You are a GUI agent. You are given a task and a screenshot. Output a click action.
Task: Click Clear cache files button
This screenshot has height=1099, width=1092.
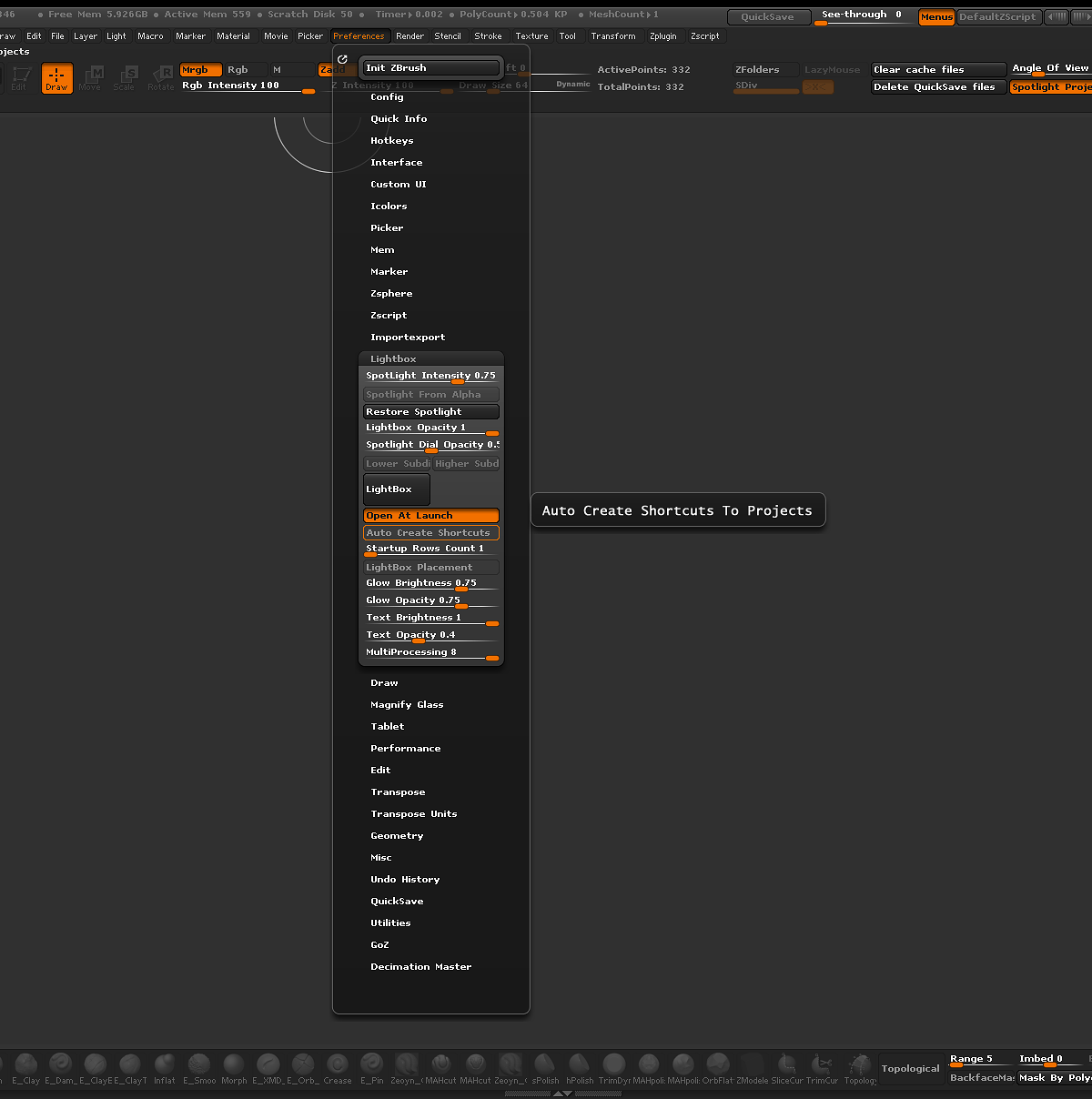(939, 70)
